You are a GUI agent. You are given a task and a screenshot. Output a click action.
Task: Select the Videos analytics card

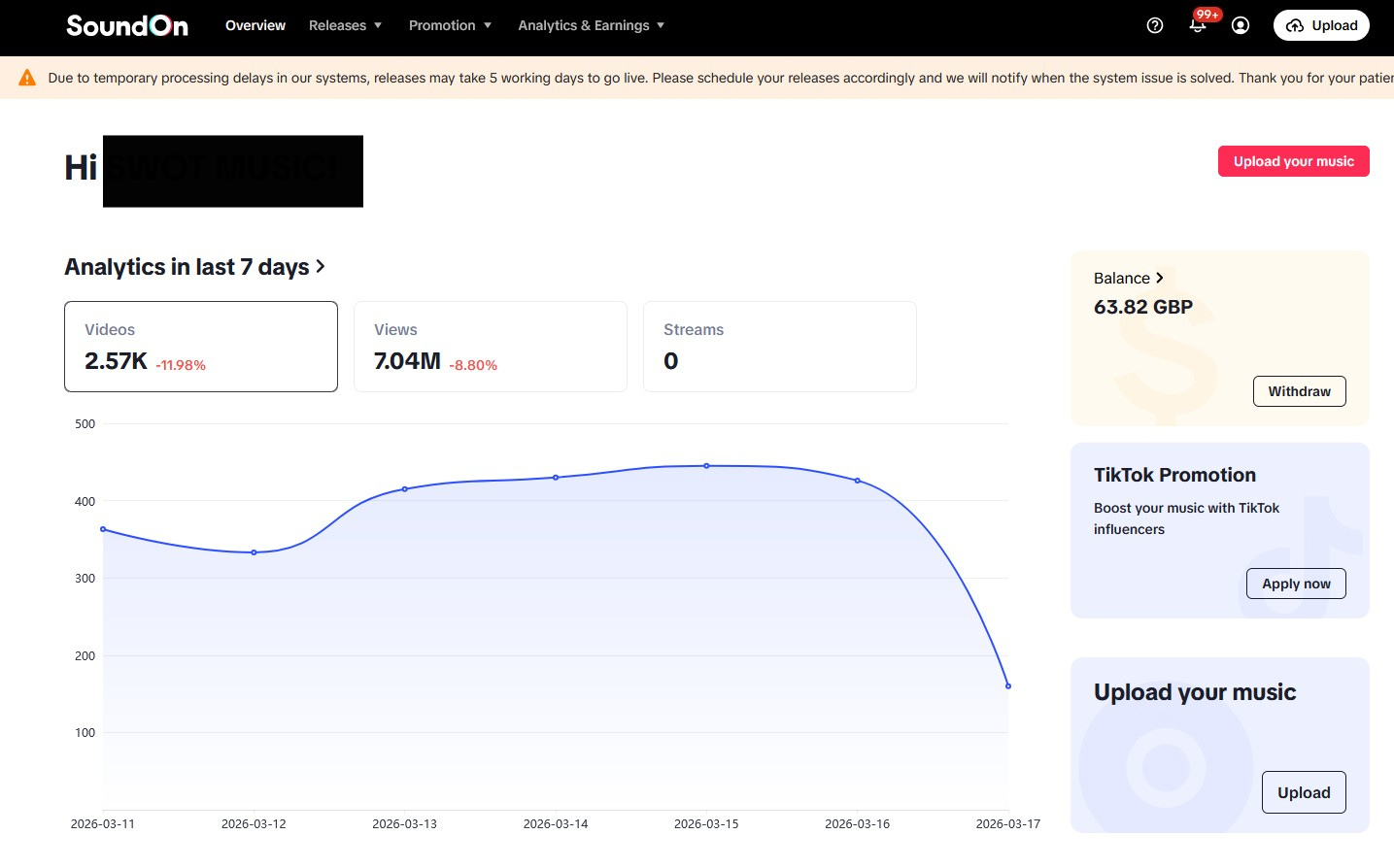click(200, 347)
